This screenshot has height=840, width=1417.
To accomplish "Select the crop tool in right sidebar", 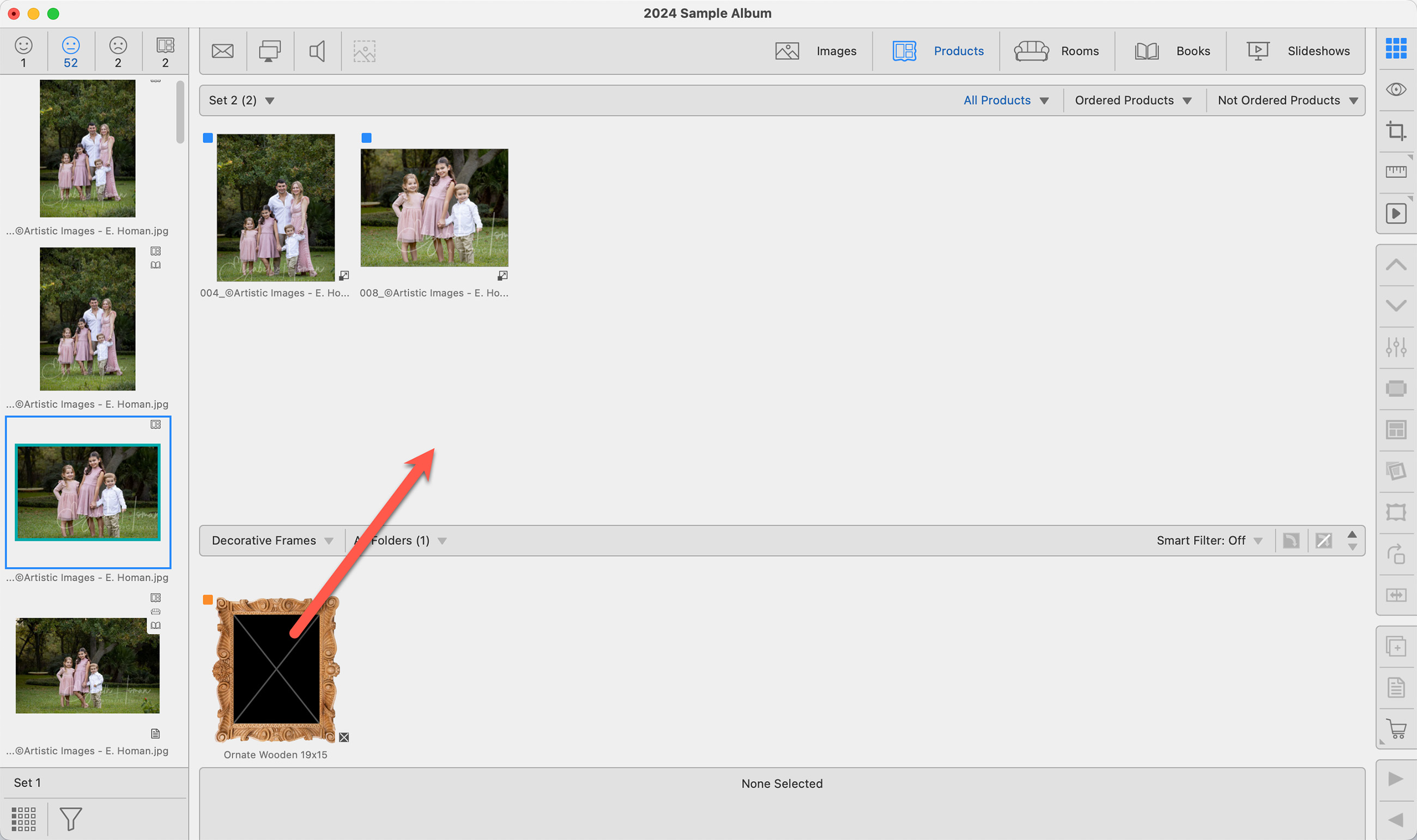I will [x=1396, y=131].
